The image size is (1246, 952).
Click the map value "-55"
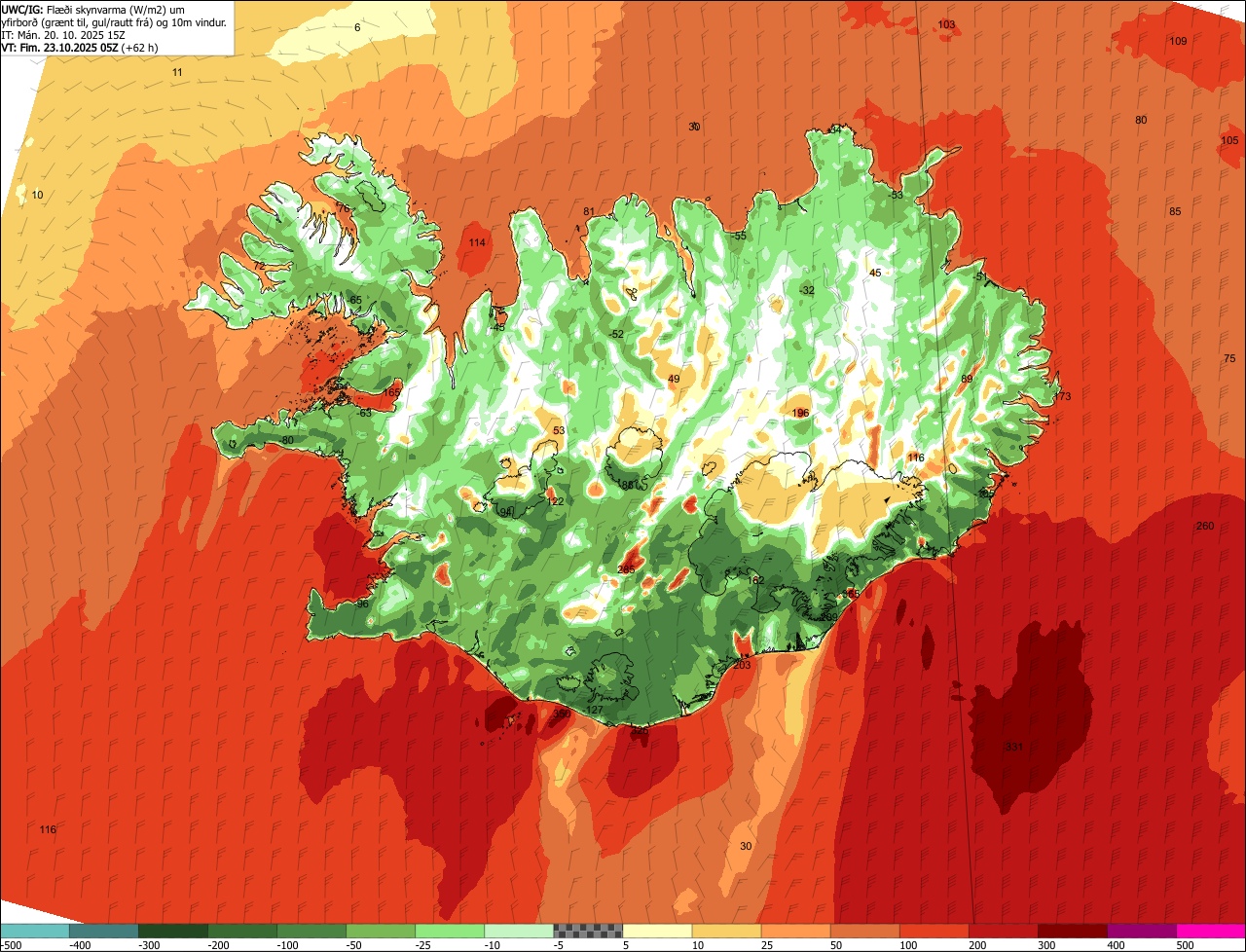click(739, 237)
